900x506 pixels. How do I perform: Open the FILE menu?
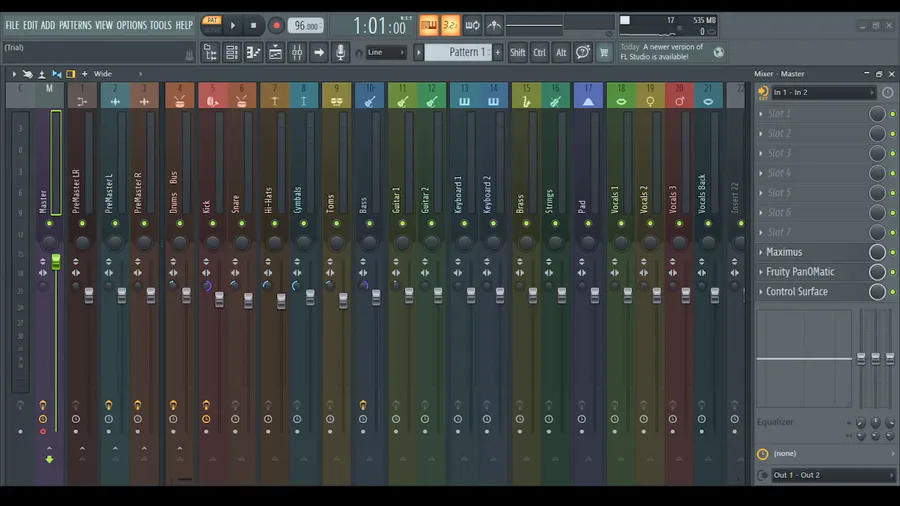click(12, 25)
